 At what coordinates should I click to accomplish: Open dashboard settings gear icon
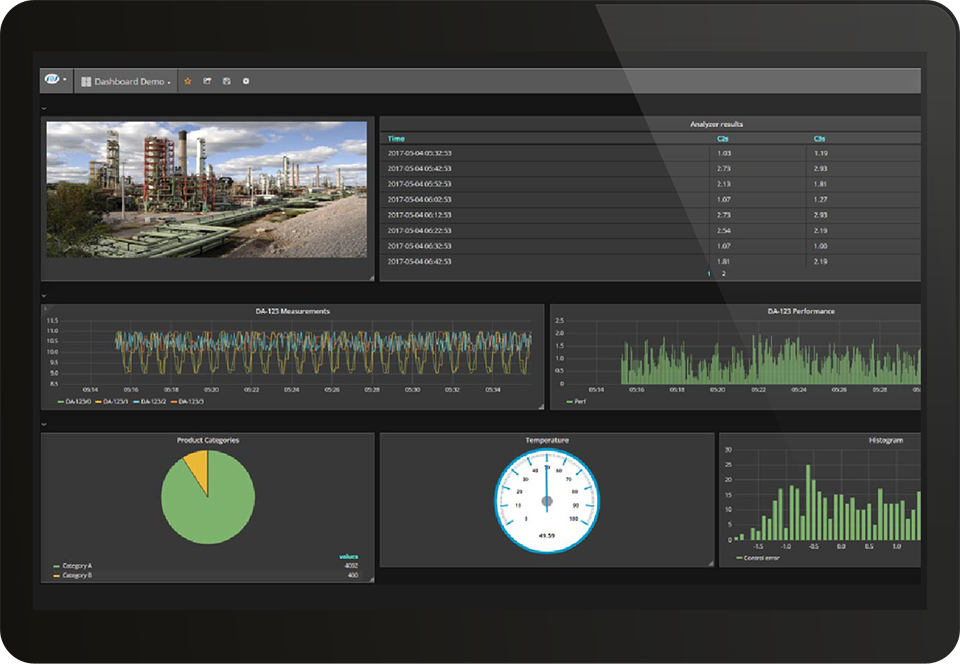(x=246, y=81)
